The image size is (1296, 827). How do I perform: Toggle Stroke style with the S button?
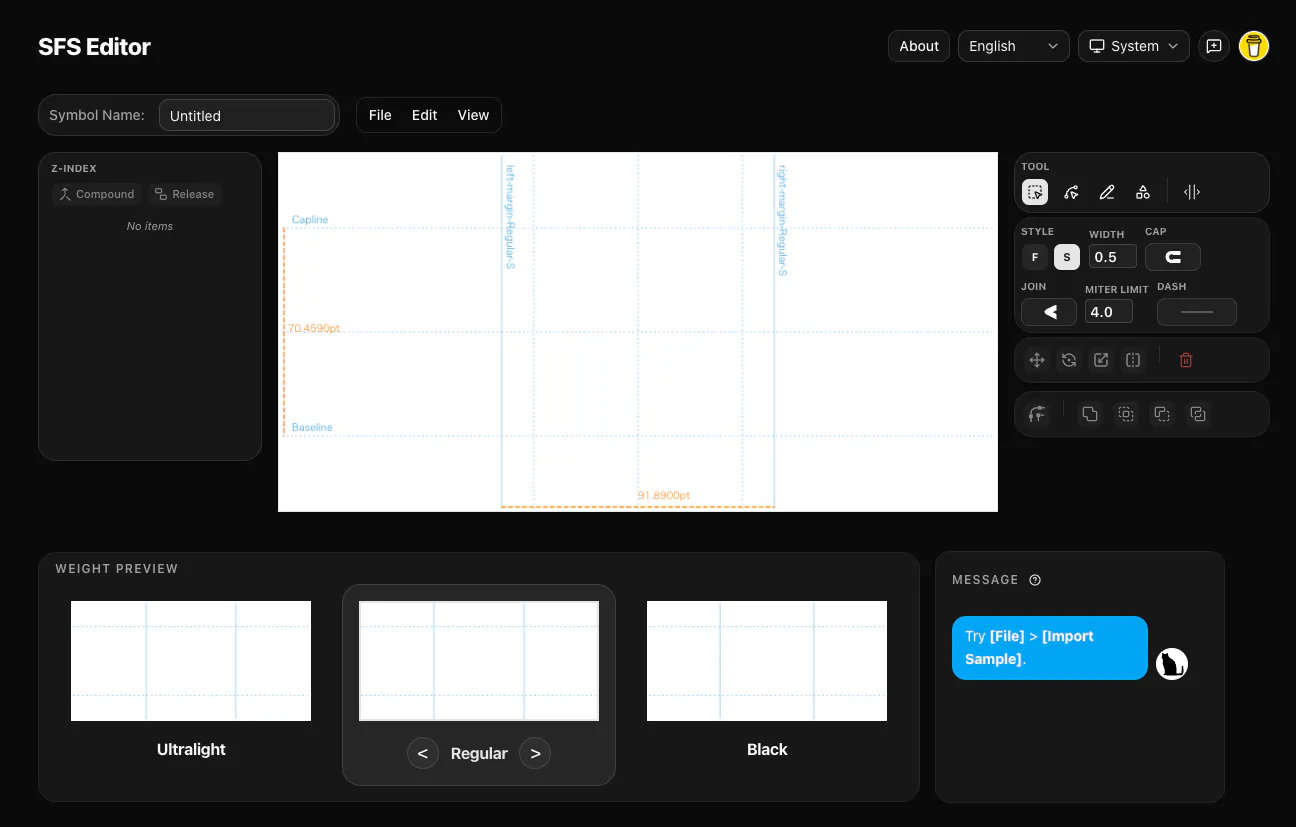point(1067,257)
